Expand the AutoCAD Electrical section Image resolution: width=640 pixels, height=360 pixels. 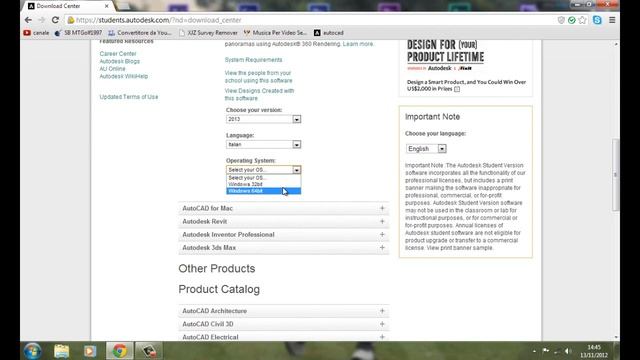(x=284, y=337)
